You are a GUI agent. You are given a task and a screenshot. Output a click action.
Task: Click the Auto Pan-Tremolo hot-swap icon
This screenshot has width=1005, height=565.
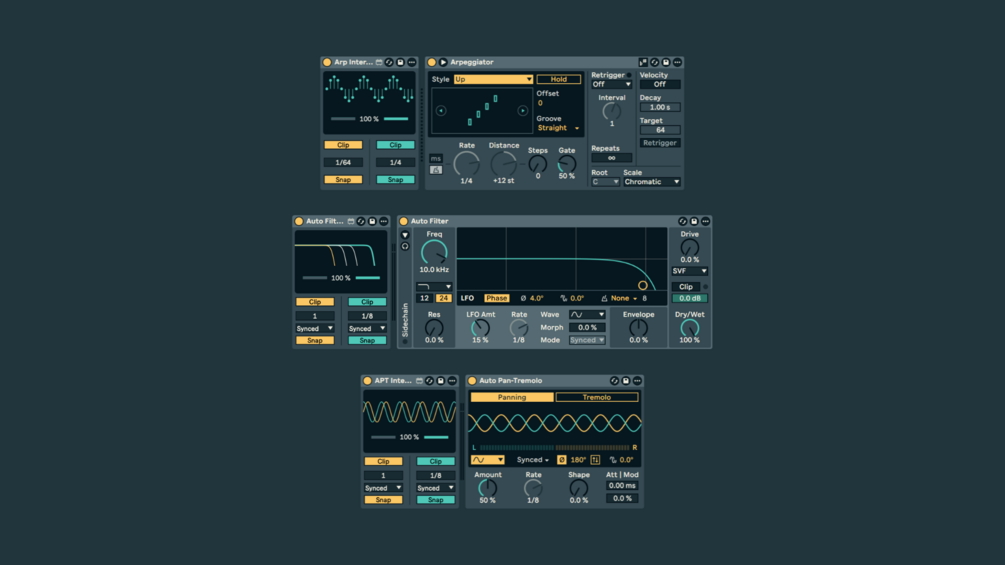coord(615,381)
